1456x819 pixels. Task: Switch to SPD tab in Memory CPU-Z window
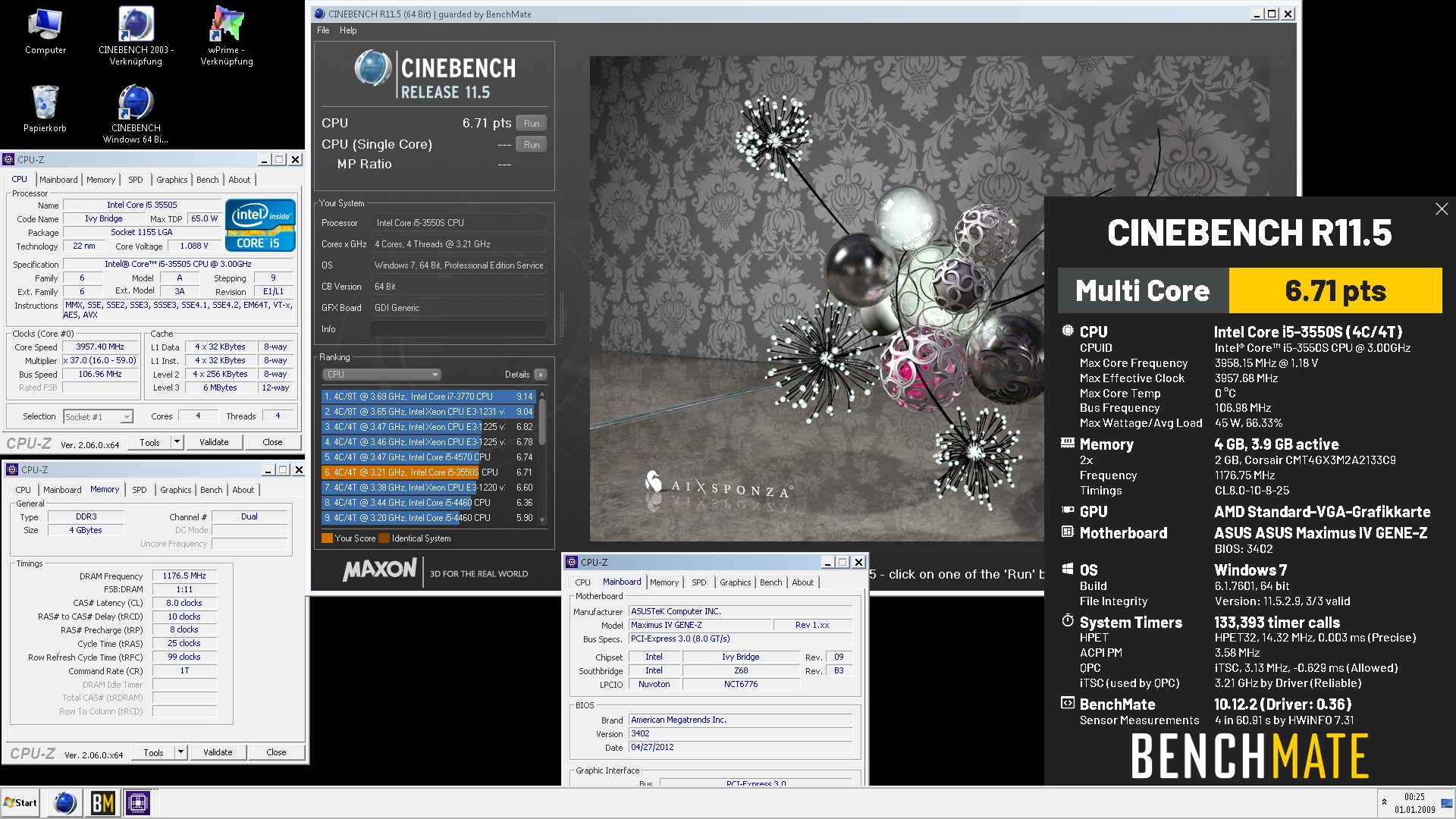(x=140, y=490)
